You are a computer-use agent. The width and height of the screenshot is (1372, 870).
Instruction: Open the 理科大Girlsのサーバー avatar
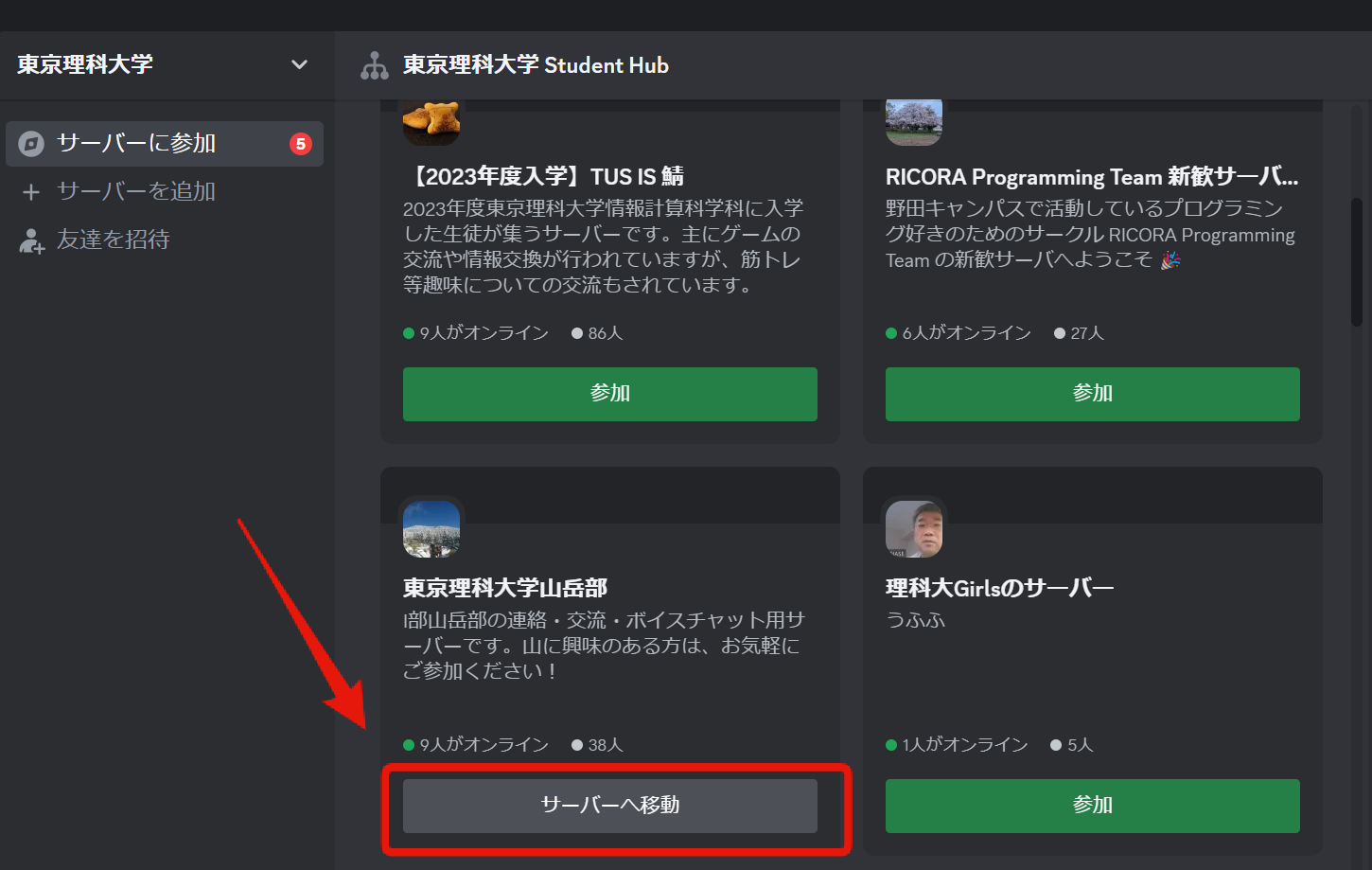pos(914,529)
